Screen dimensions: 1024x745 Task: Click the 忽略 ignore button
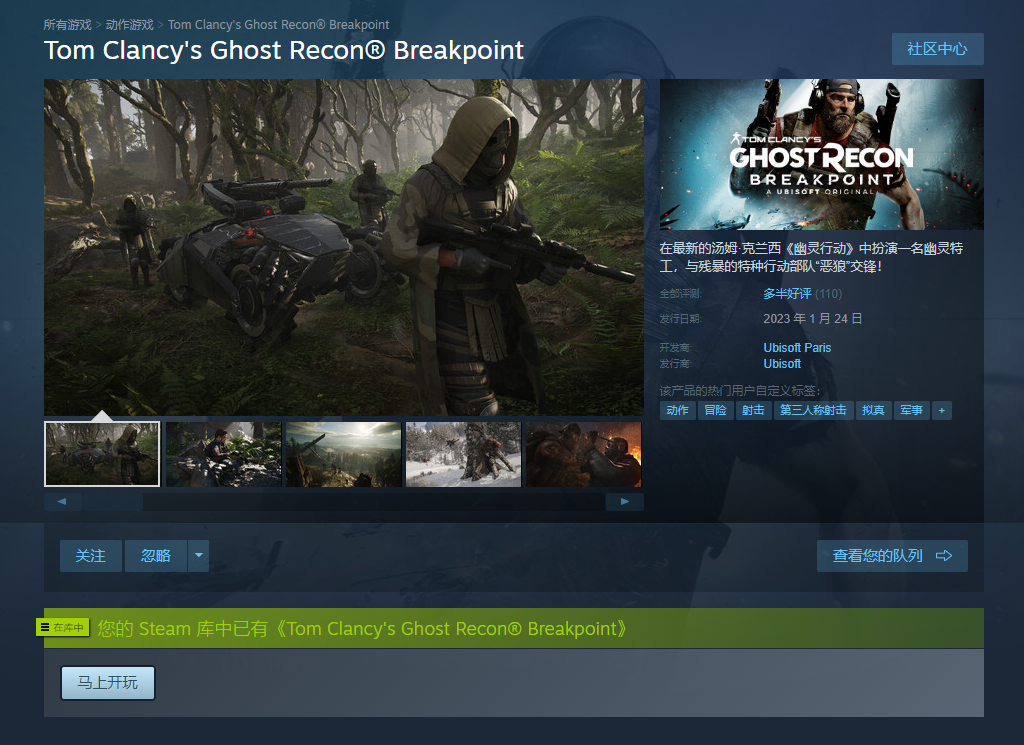(x=156, y=556)
